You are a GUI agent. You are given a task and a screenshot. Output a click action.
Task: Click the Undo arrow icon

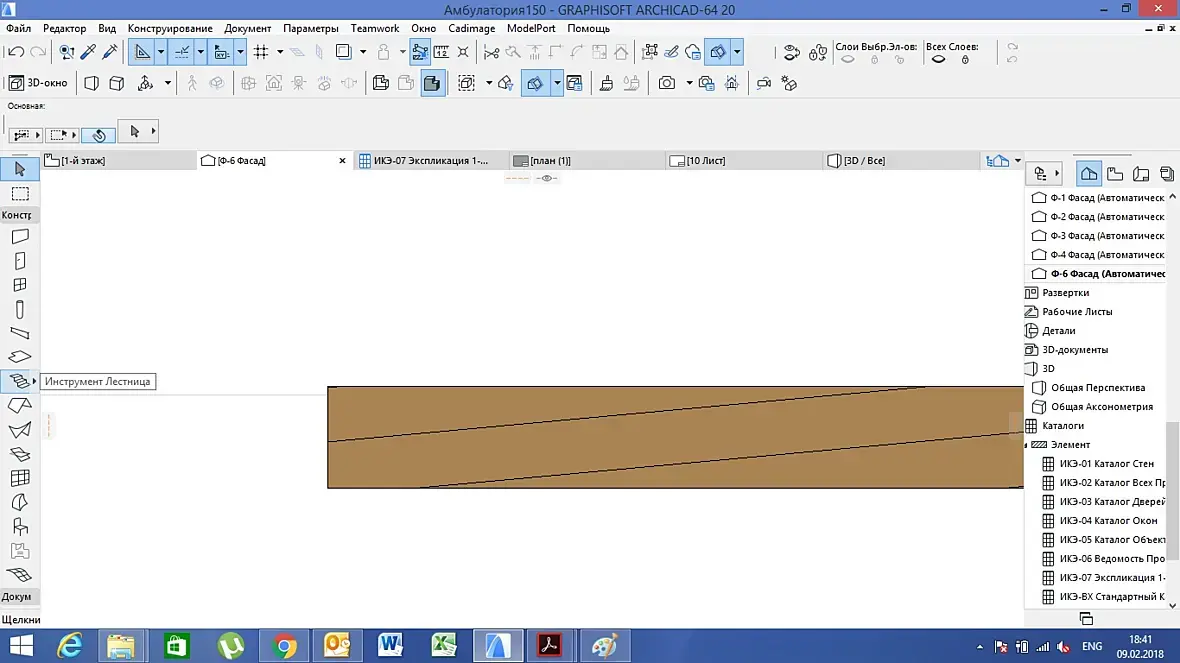(x=17, y=52)
